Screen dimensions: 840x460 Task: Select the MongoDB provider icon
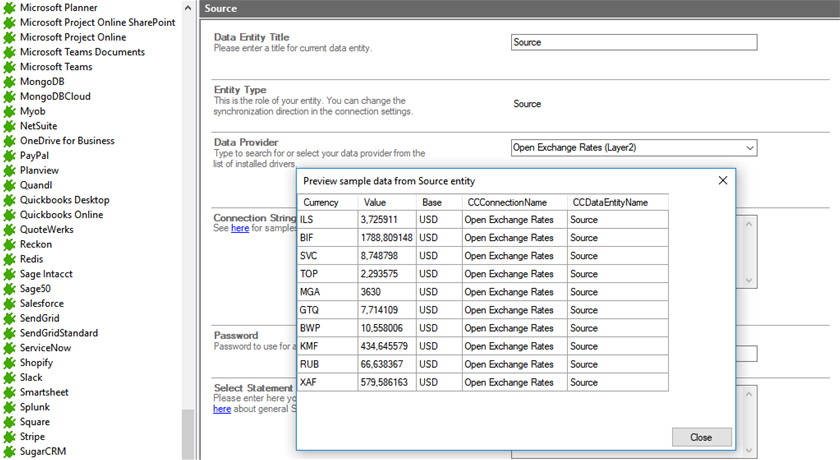[10, 82]
